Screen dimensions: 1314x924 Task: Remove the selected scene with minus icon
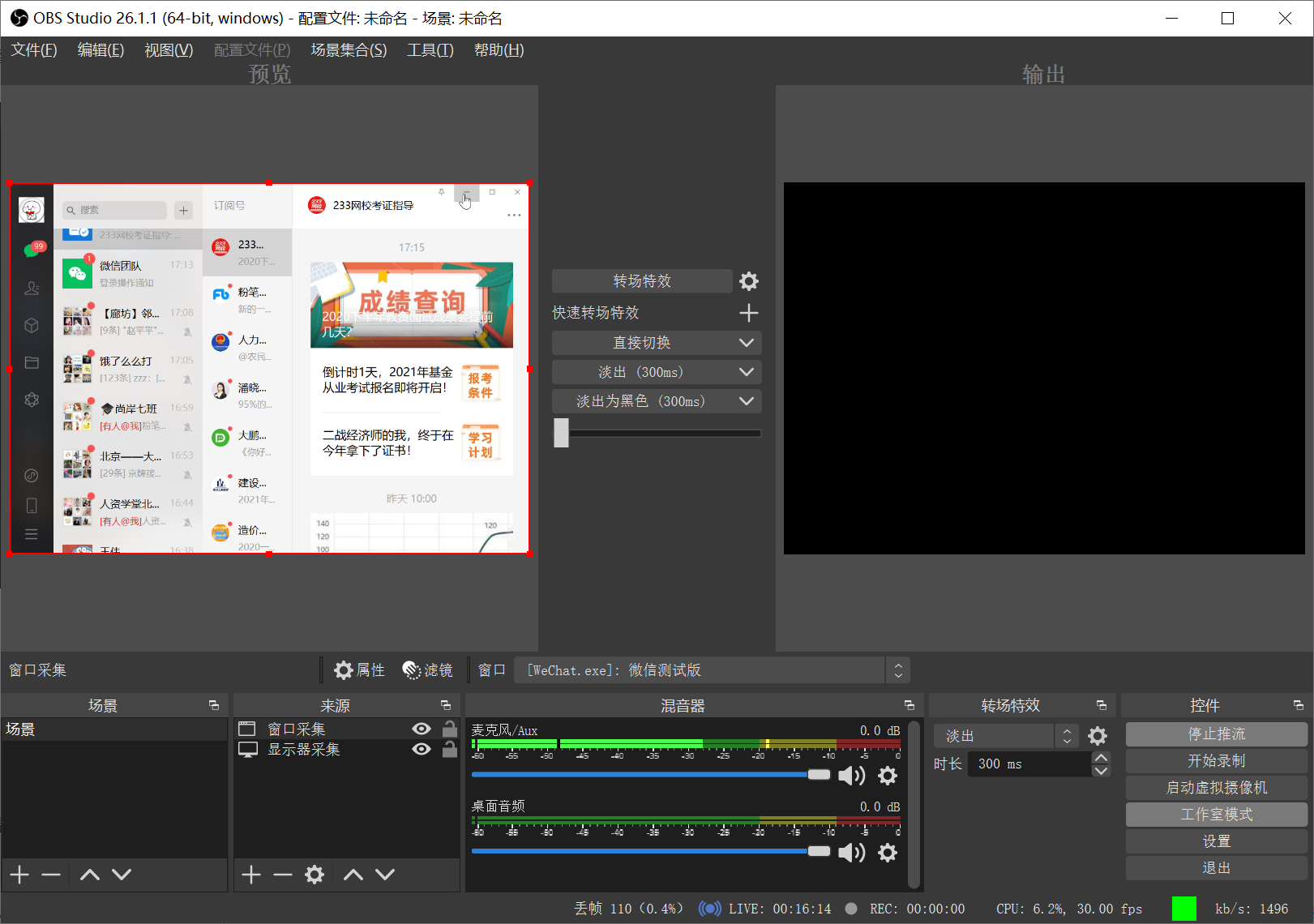point(51,875)
